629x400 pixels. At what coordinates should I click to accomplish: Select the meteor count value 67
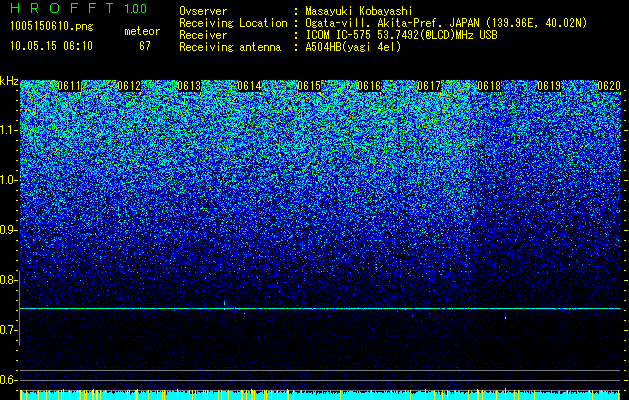click(x=145, y=46)
